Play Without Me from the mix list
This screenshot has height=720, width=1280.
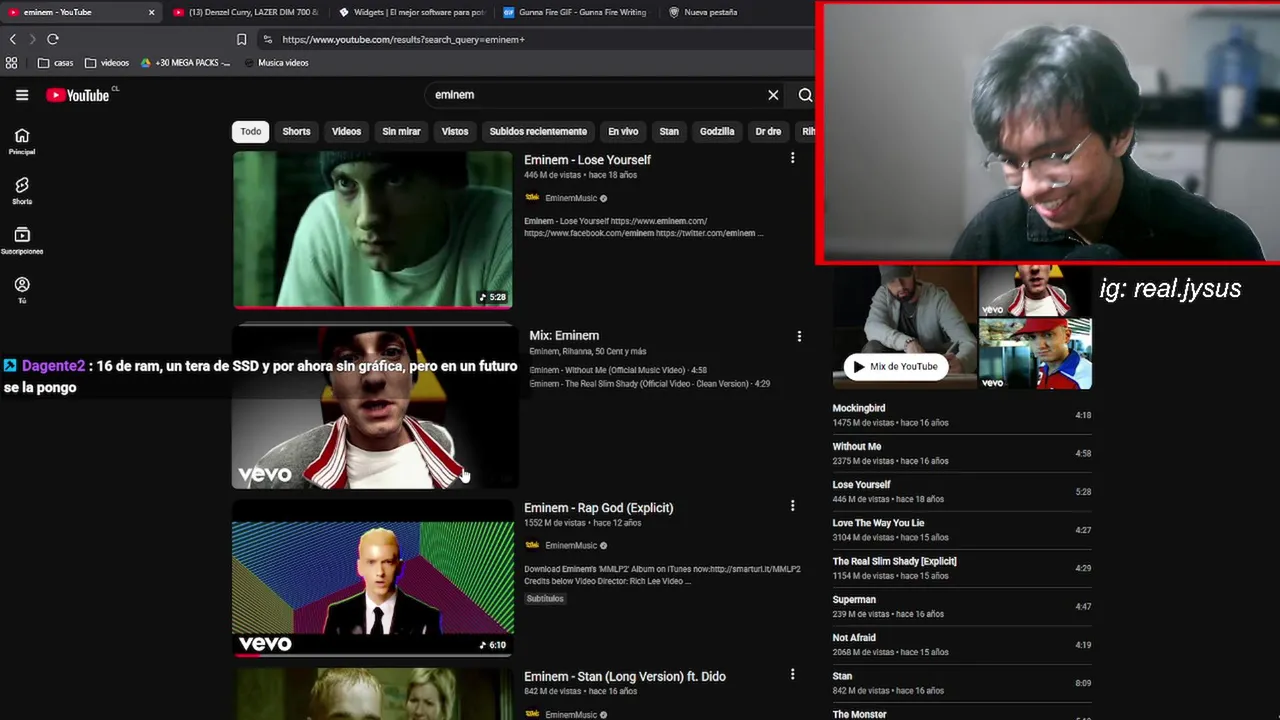tap(962, 453)
